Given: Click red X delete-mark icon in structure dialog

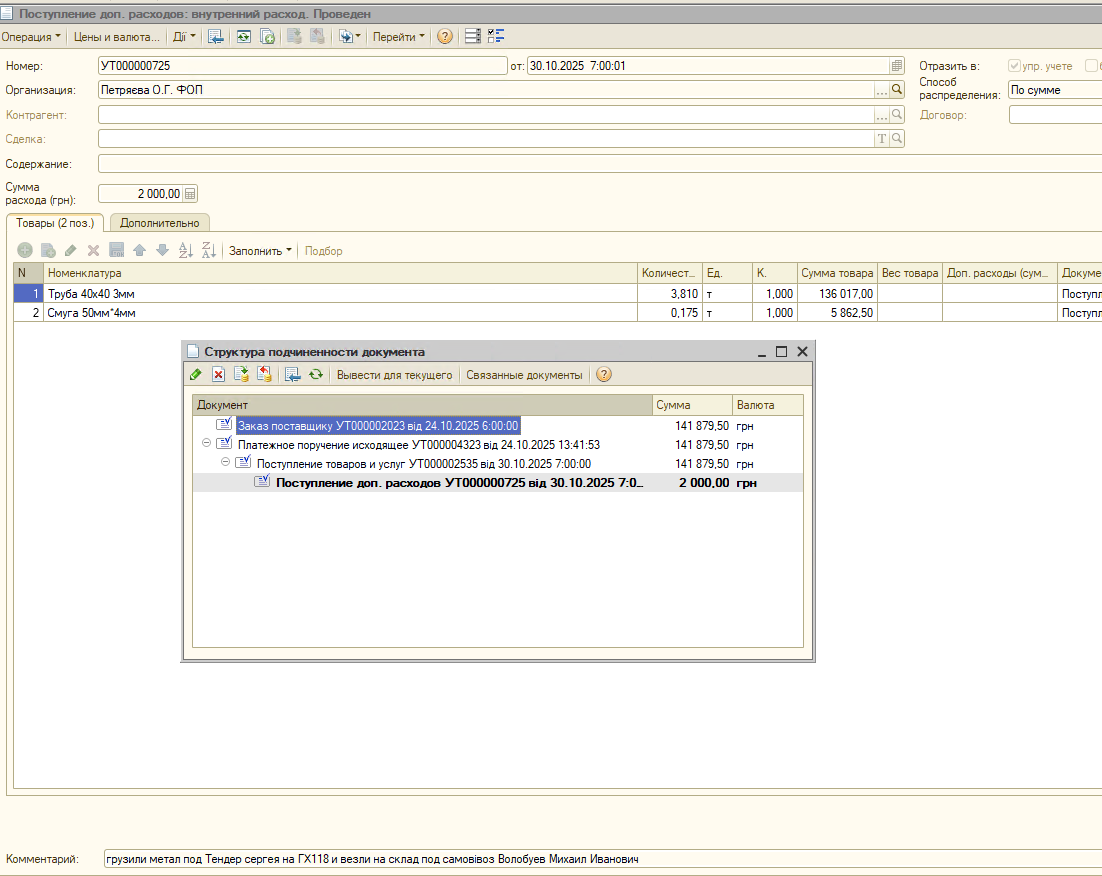Looking at the screenshot, I should pos(219,375).
